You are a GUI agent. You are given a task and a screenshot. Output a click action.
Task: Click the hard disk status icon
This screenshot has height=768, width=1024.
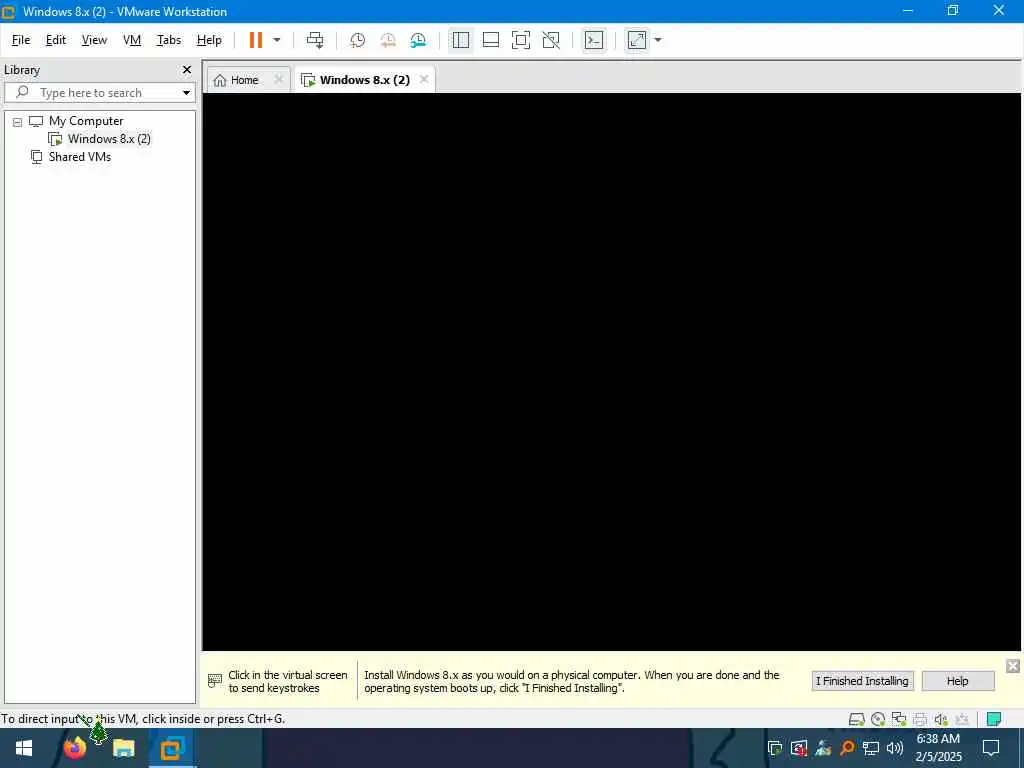(856, 719)
